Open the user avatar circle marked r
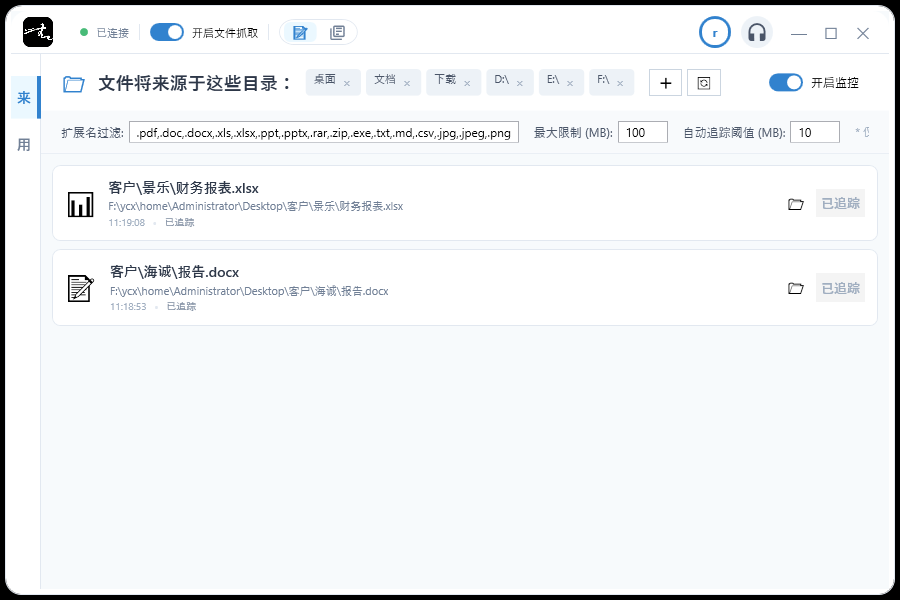The height and width of the screenshot is (600, 900). click(x=714, y=31)
